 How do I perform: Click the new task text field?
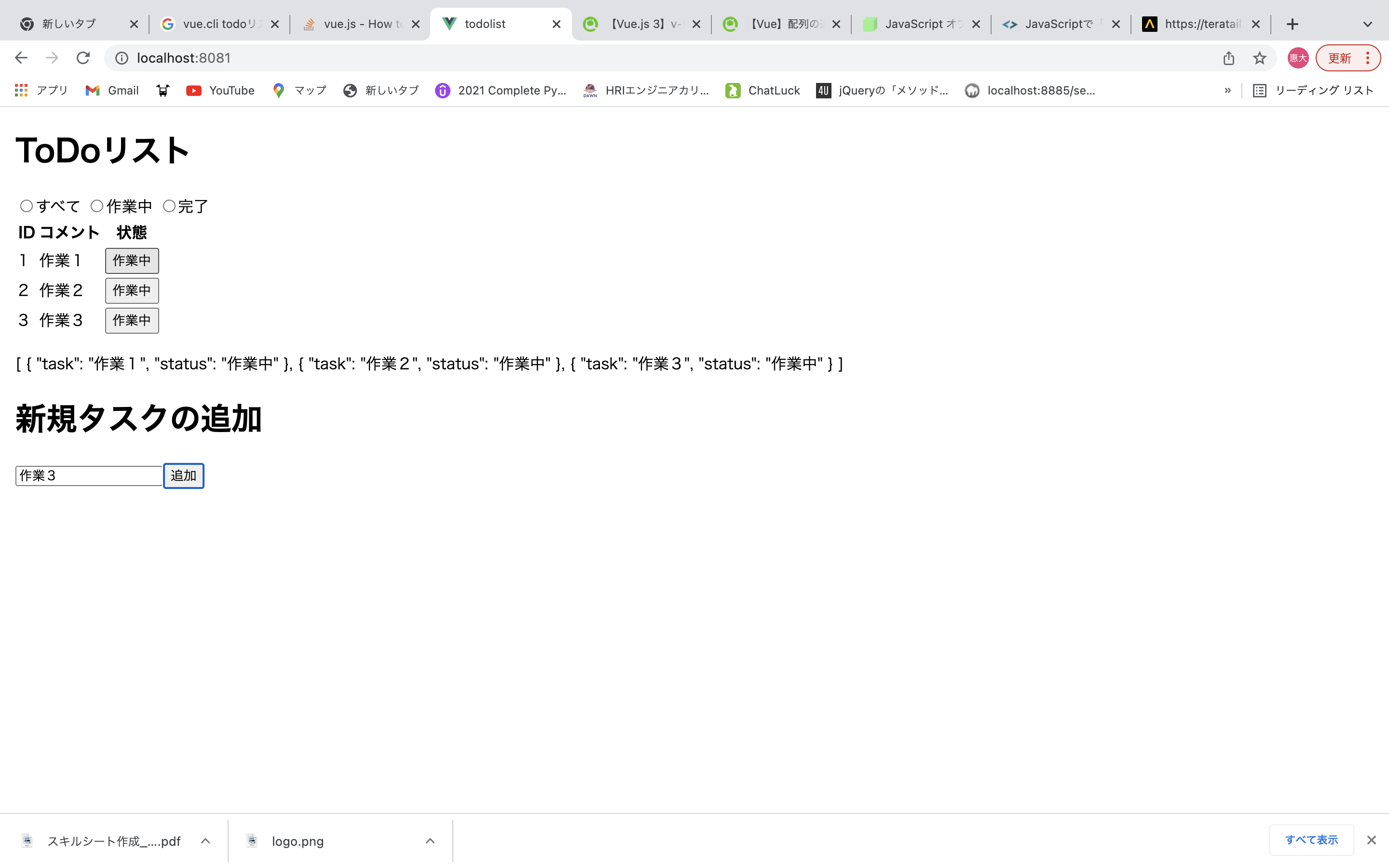click(x=89, y=476)
